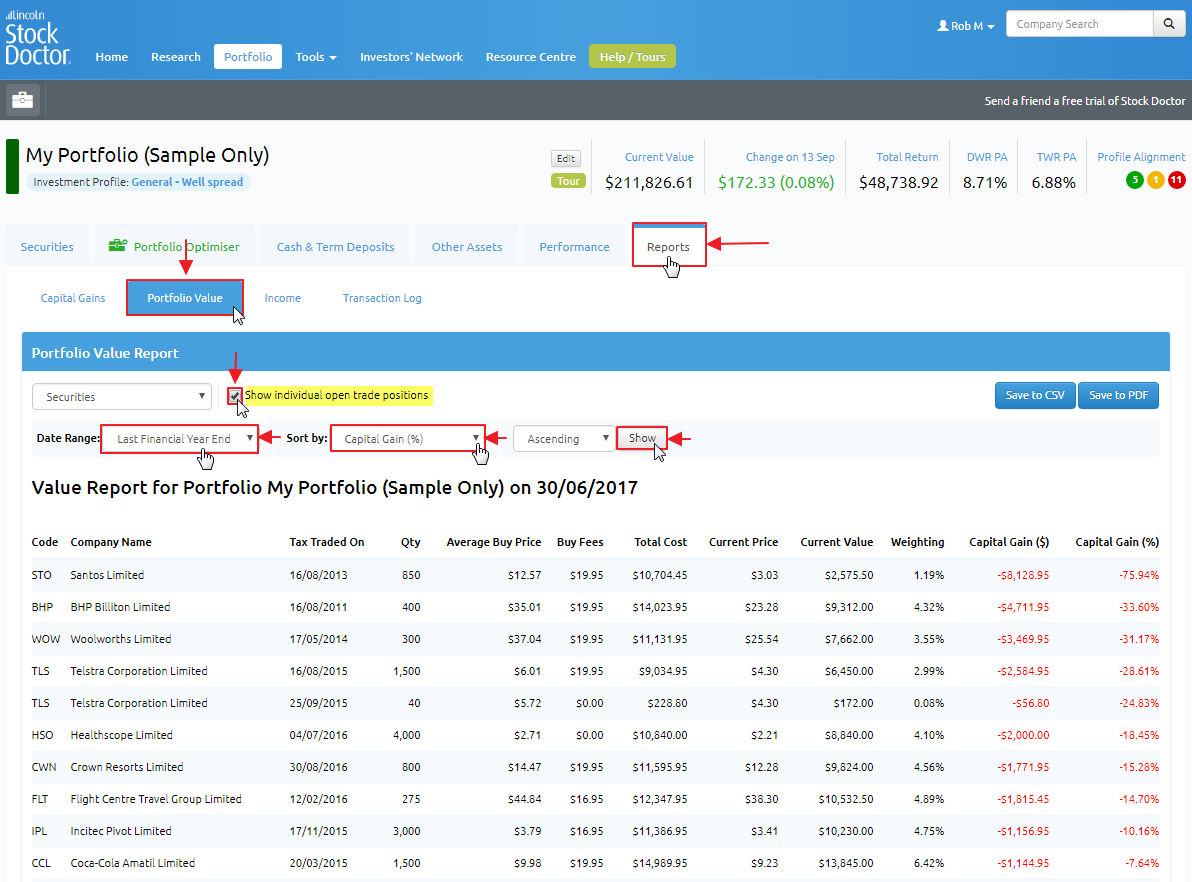Click the green 5 profile alignment badge
This screenshot has width=1192, height=882.
click(x=1134, y=180)
